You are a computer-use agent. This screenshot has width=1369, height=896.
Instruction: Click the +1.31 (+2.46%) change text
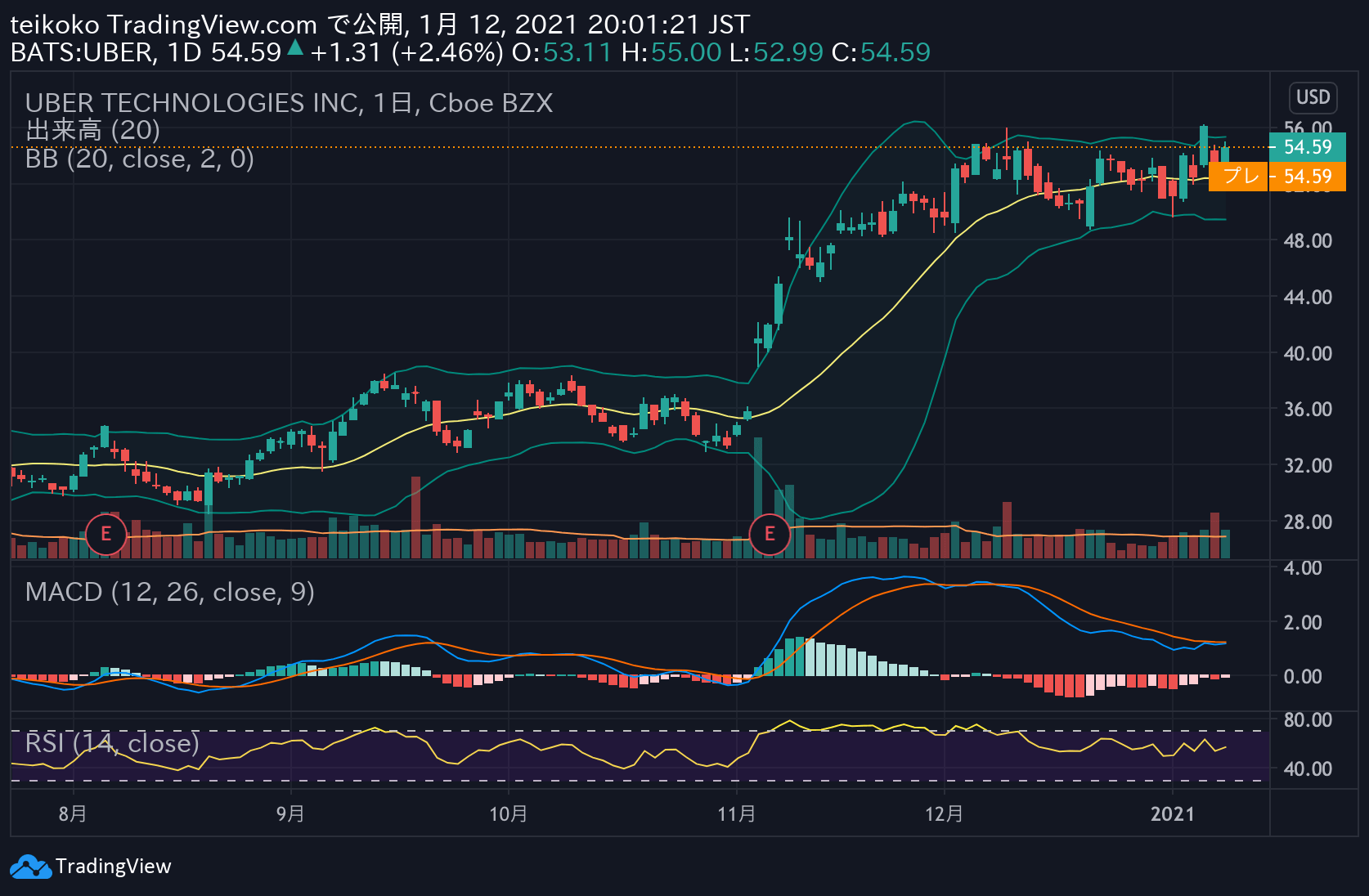tap(406, 52)
